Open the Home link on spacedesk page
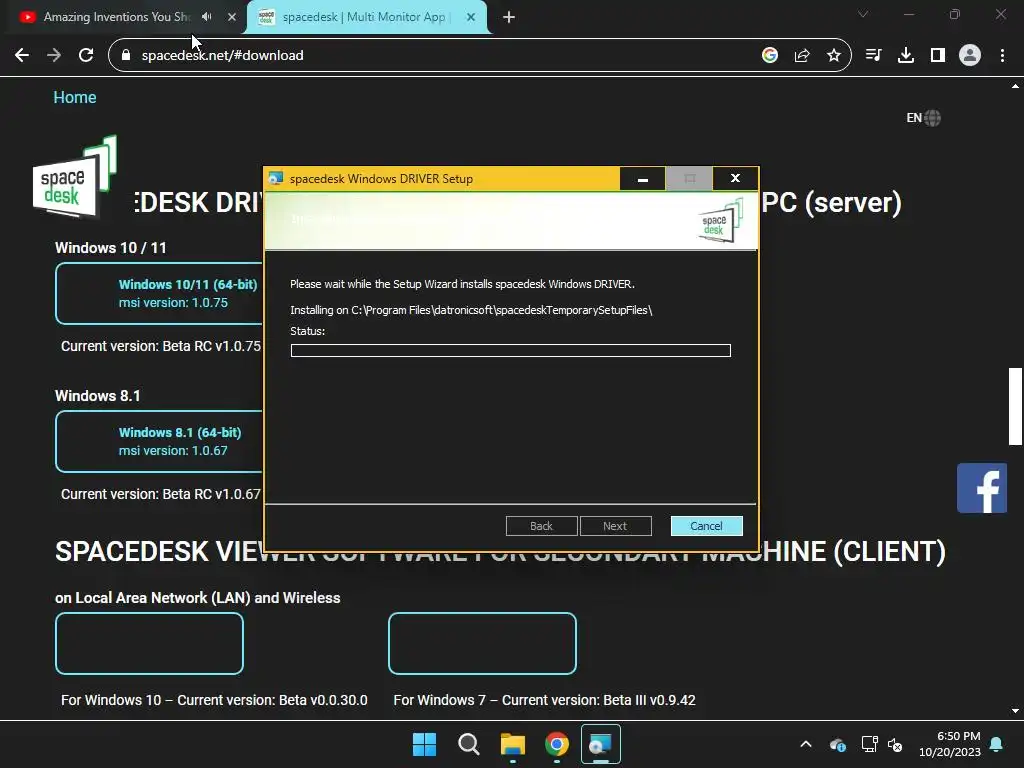Image resolution: width=1024 pixels, height=768 pixels. [74, 97]
